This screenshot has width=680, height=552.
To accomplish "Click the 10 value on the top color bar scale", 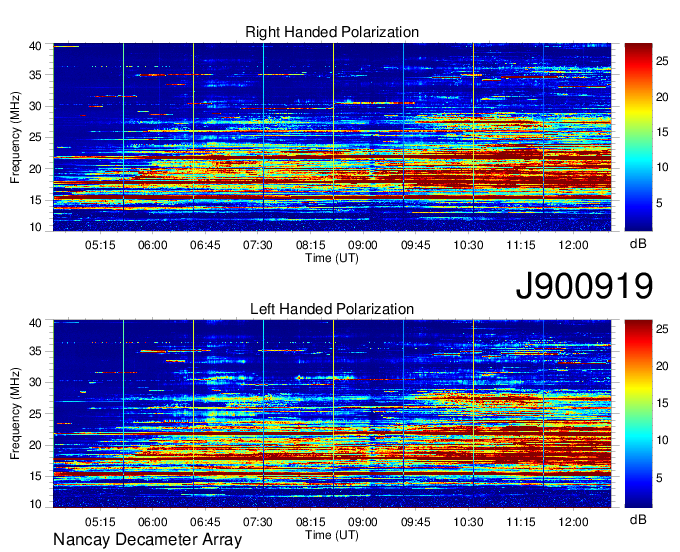I will [662, 167].
